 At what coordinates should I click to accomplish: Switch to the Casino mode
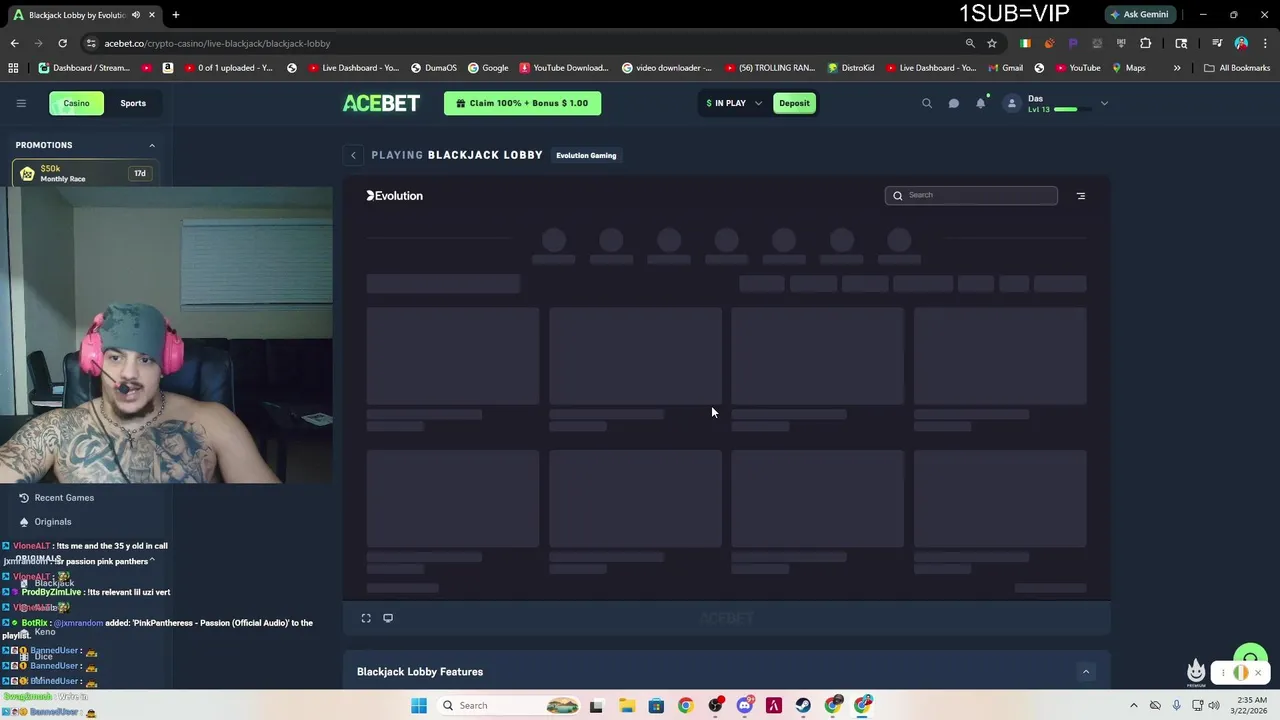pos(76,103)
